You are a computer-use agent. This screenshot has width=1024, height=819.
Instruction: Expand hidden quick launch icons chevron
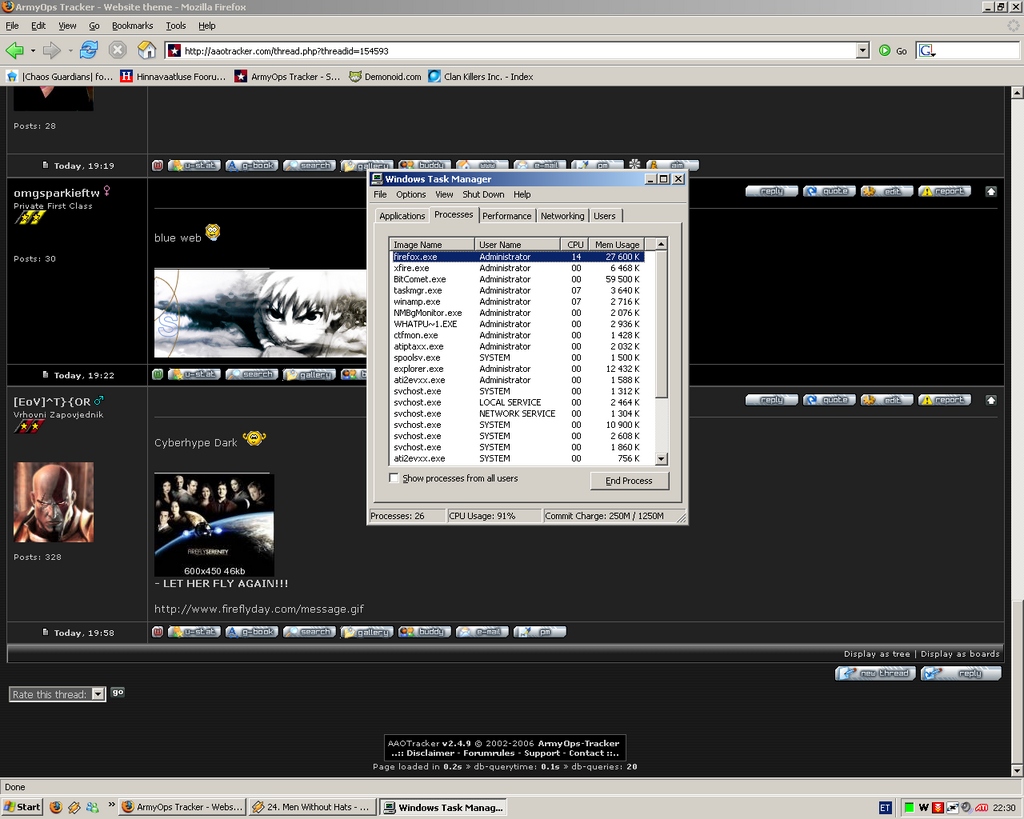tap(111, 804)
